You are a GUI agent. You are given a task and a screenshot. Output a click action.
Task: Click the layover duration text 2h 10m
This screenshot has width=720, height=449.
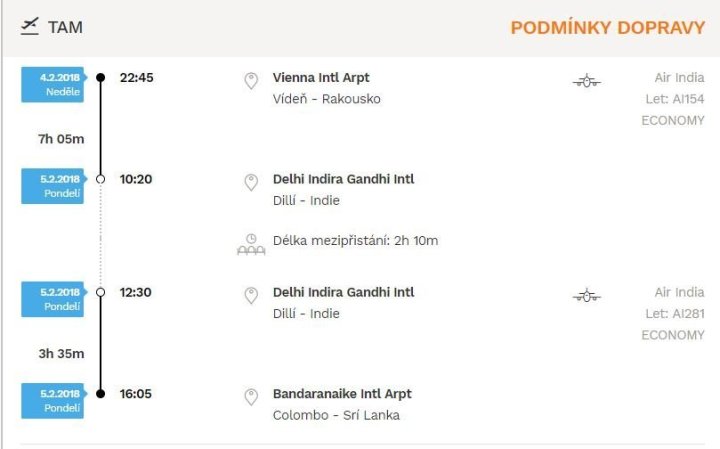pyautogui.click(x=418, y=240)
